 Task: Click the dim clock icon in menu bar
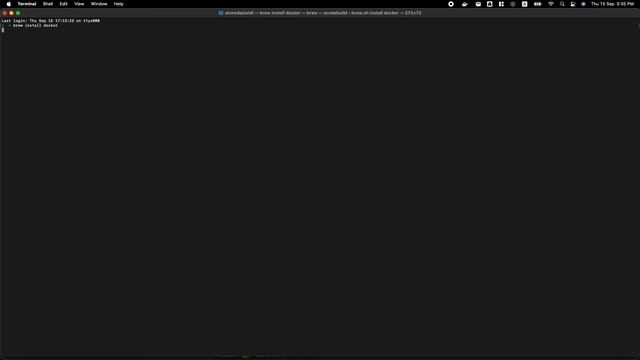point(513,4)
